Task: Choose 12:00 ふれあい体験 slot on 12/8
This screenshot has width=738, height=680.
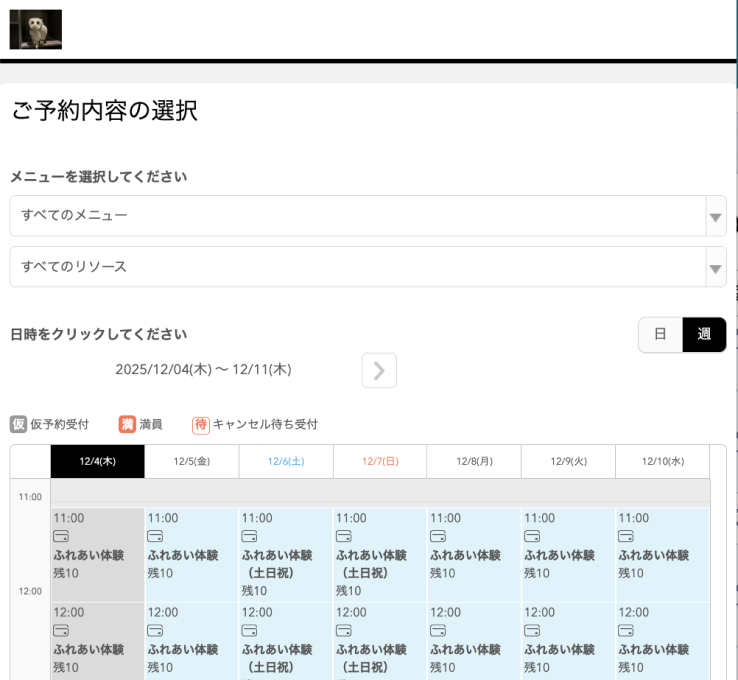Action: click(x=474, y=641)
